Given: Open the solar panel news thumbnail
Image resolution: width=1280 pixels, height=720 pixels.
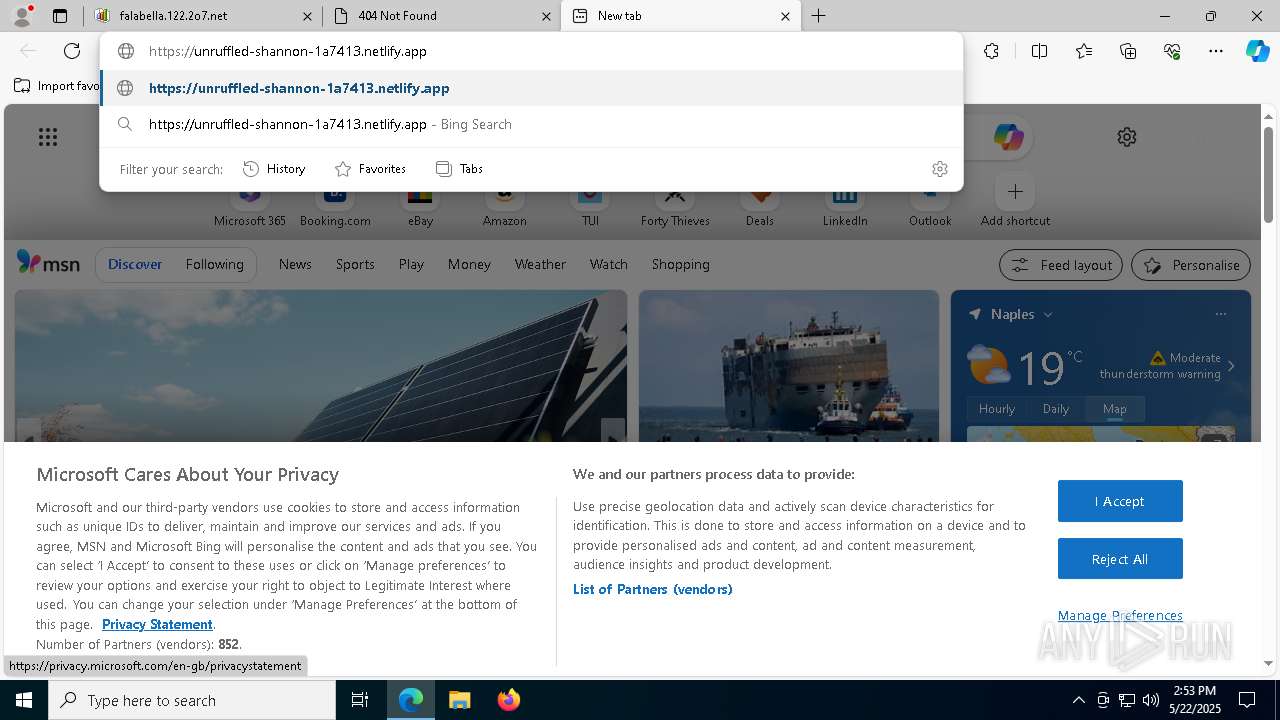Looking at the screenshot, I should pyautogui.click(x=321, y=366).
